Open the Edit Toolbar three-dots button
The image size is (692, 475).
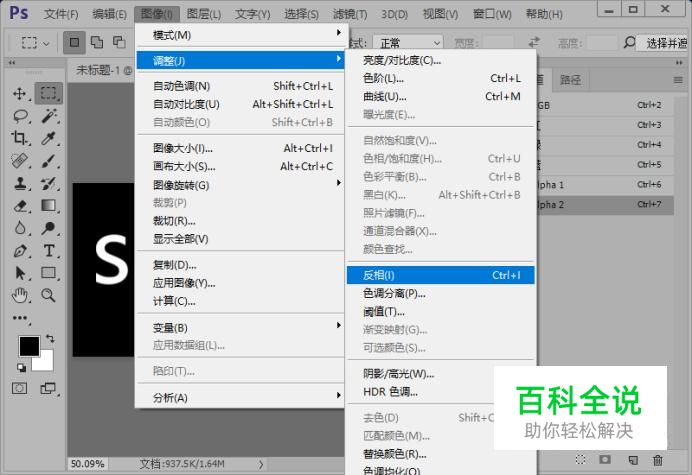point(20,318)
